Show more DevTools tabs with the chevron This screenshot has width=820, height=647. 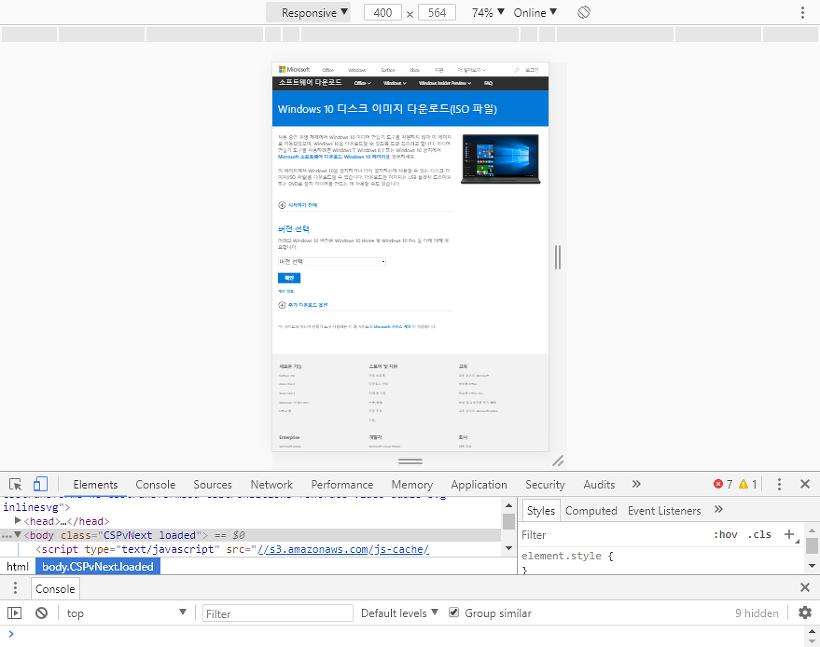click(x=636, y=484)
